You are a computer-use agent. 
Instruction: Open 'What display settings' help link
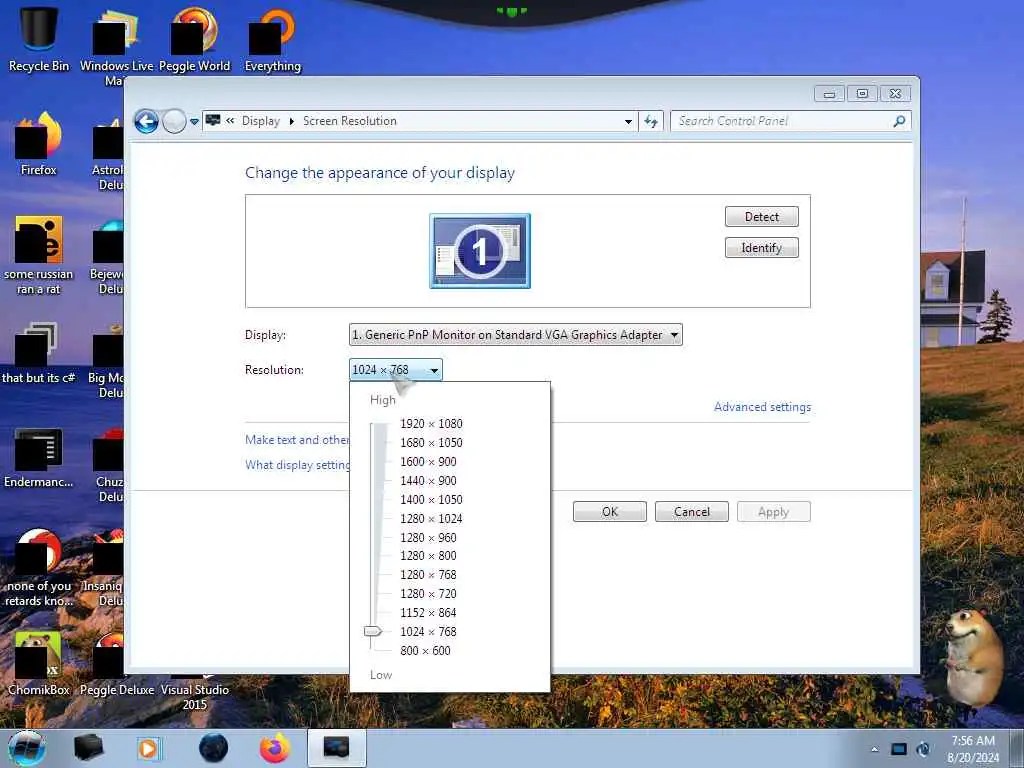[297, 464]
